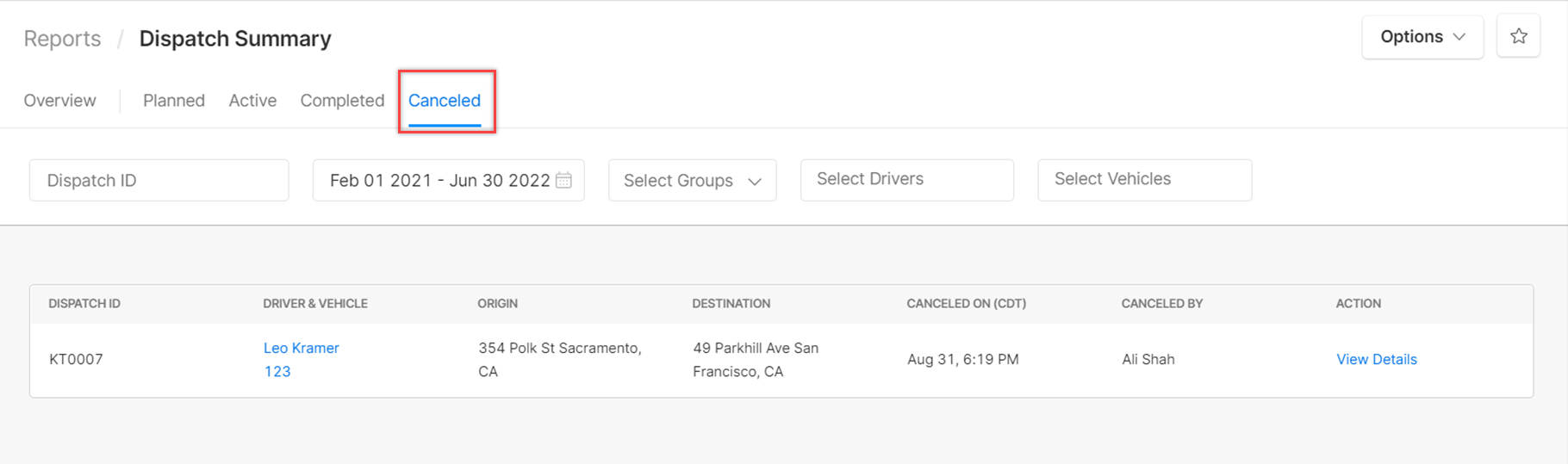Click the Canceled On (CDT) column header

966,303
